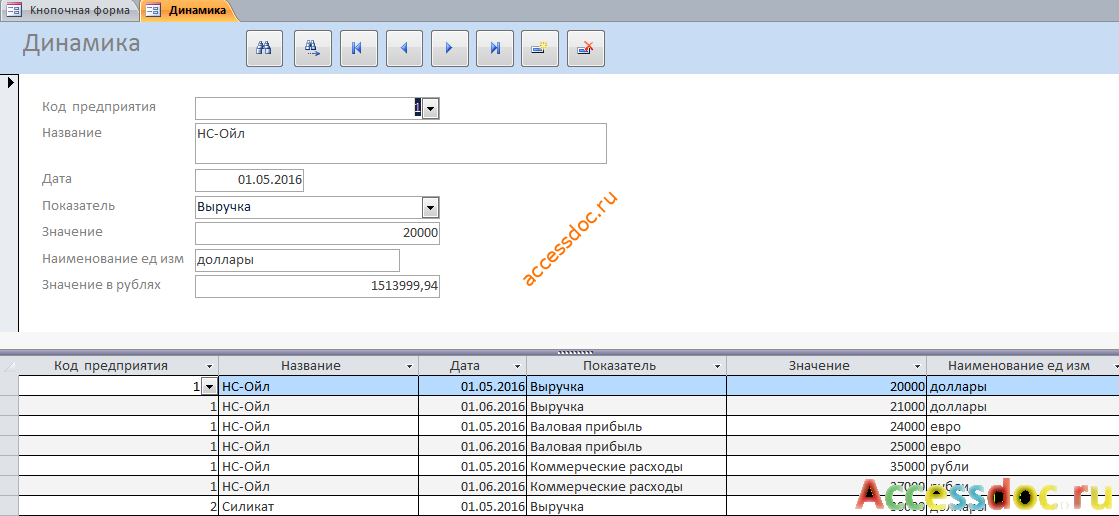Go to the previous record
Screen dimensions: 1119x516
(x=405, y=49)
